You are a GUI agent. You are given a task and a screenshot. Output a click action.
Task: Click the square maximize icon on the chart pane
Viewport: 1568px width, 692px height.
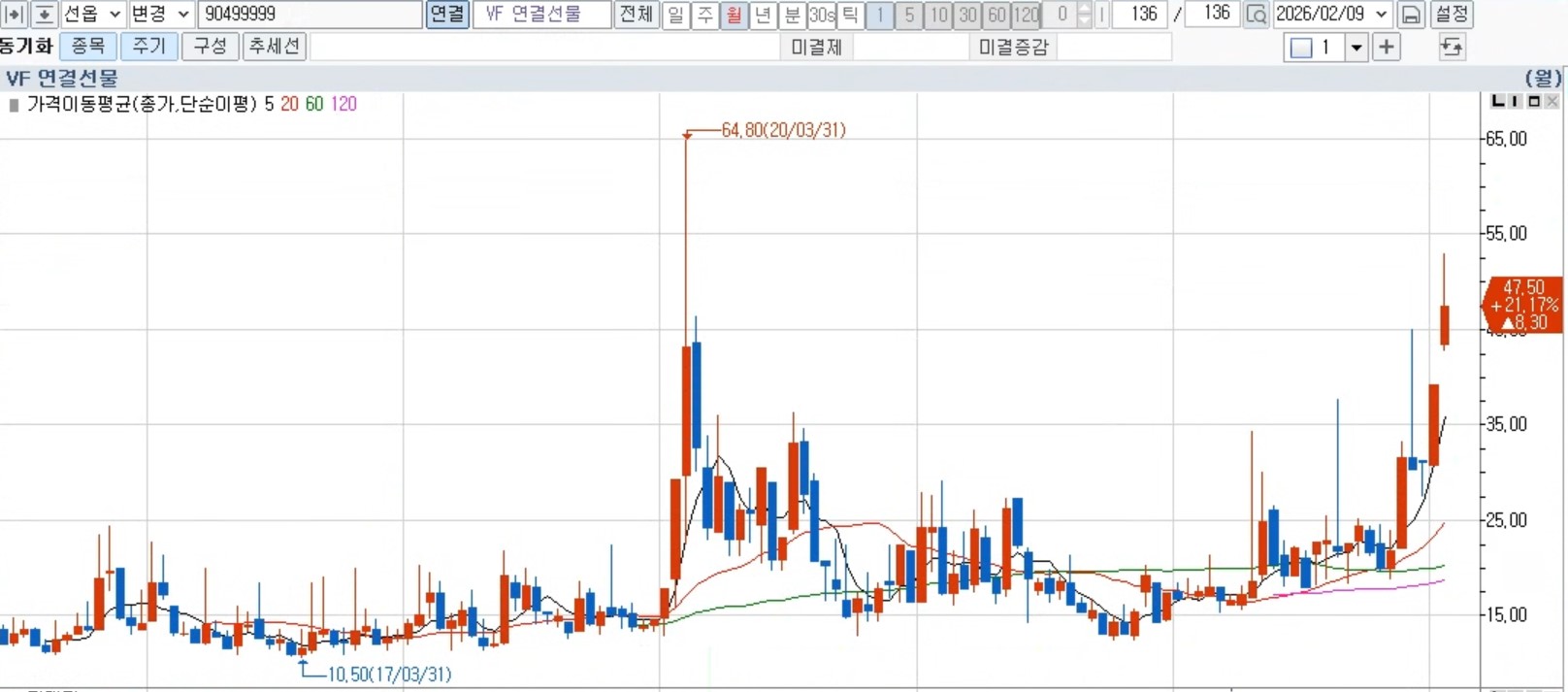pos(1534,101)
